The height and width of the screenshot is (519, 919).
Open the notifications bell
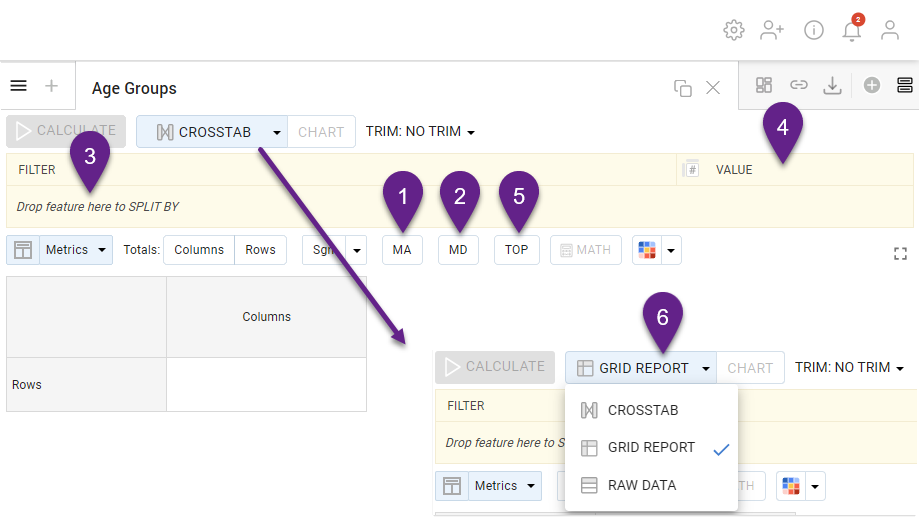tap(852, 30)
